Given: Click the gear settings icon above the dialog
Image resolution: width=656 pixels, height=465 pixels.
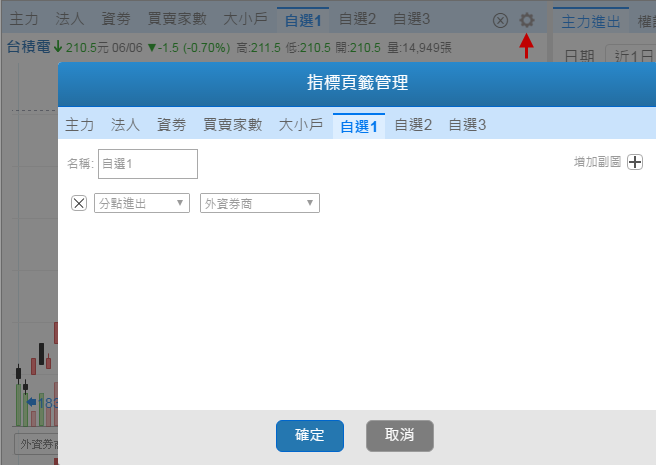Looking at the screenshot, I should [527, 20].
